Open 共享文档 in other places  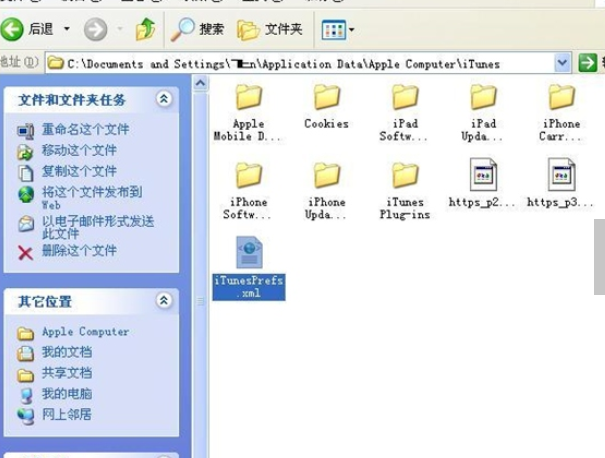coord(67,373)
